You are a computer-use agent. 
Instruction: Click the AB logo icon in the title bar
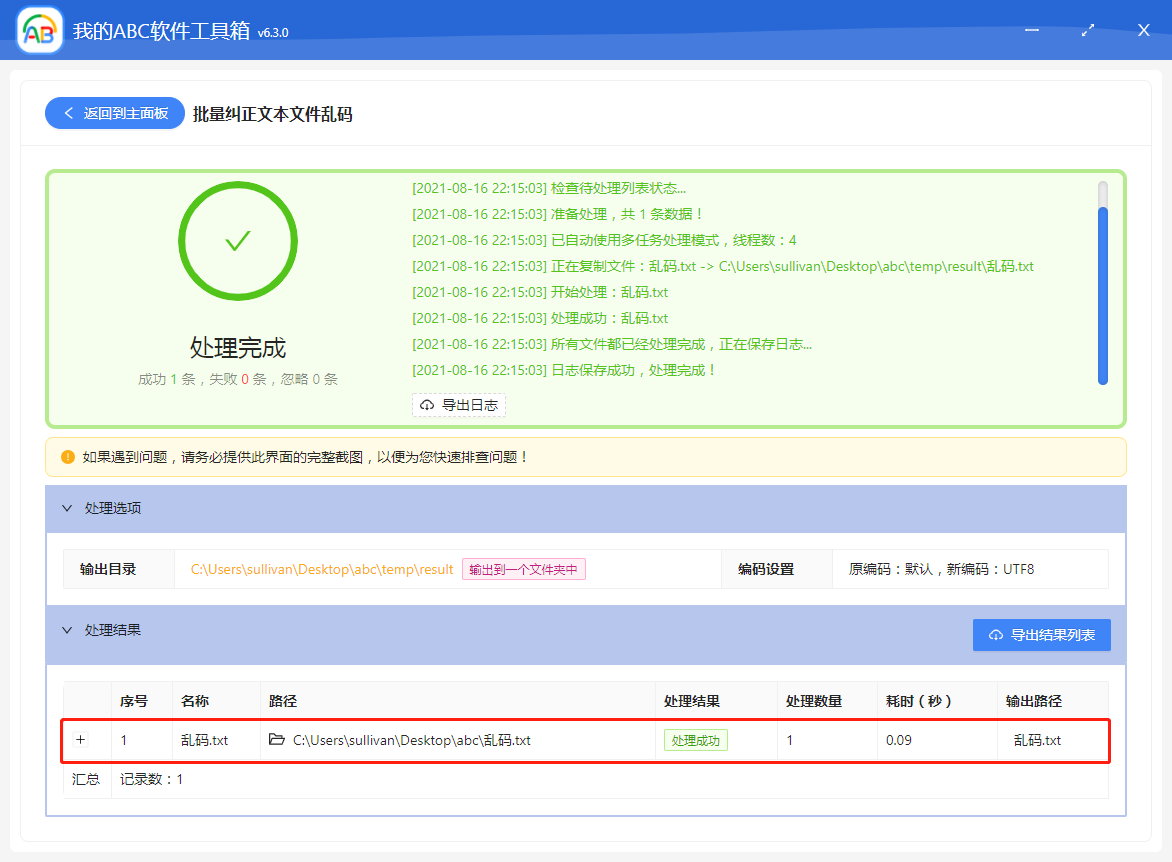tap(38, 29)
